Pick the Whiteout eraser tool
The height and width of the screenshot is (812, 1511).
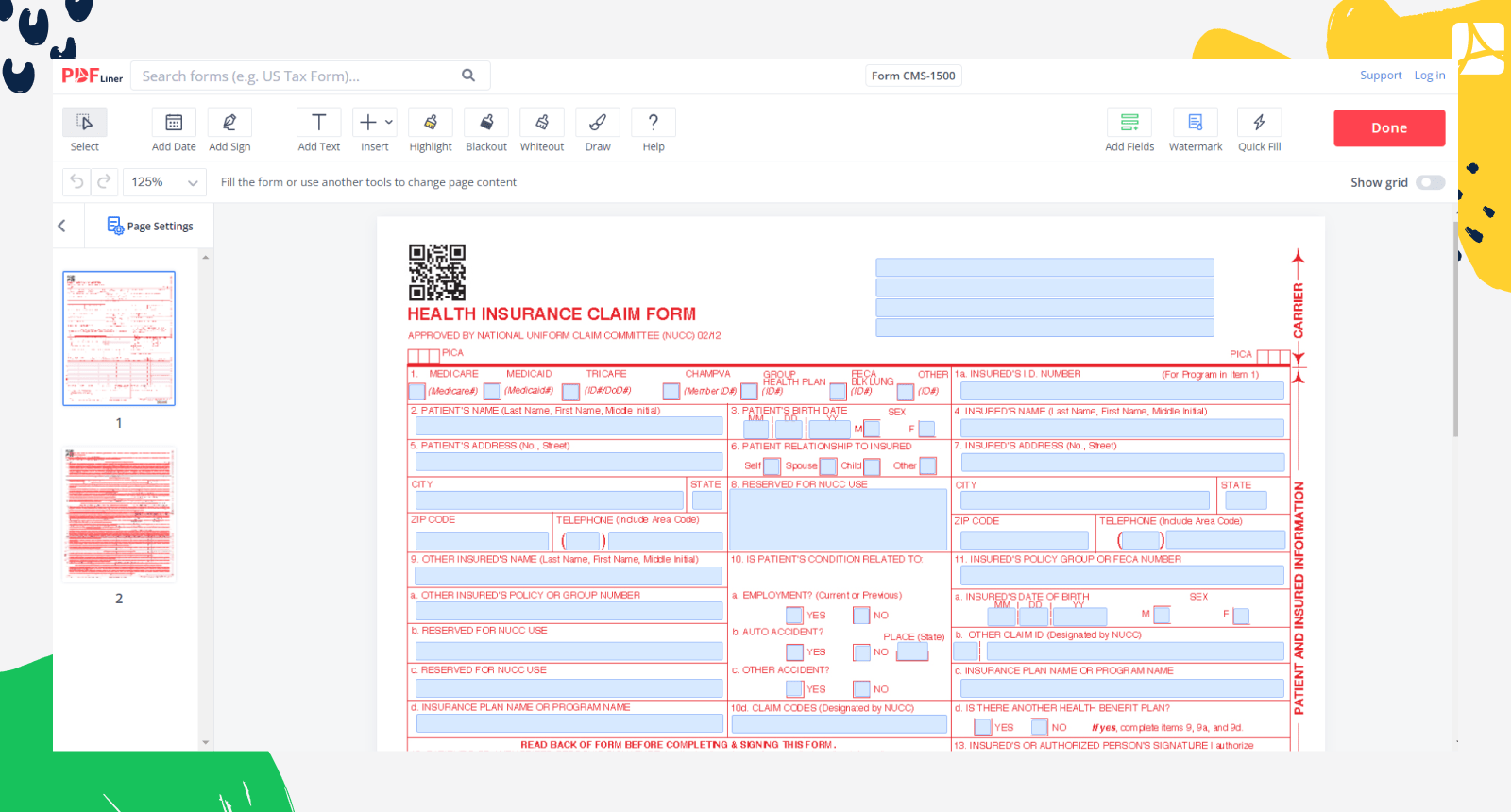542,123
